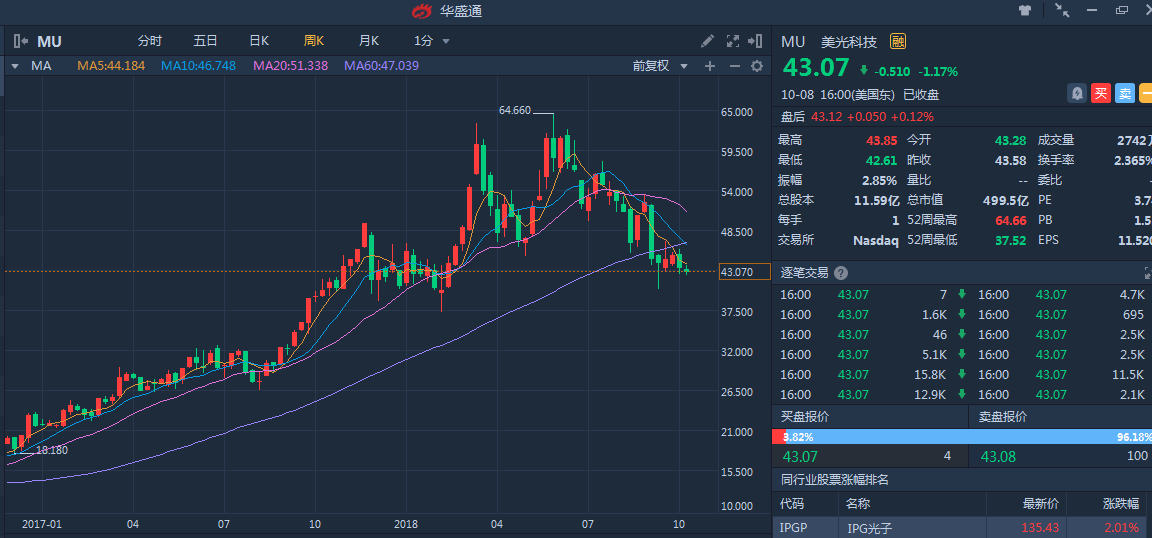Expand the MA indicator dropdown arrow
This screenshot has width=1152, height=538.
(x=15, y=66)
